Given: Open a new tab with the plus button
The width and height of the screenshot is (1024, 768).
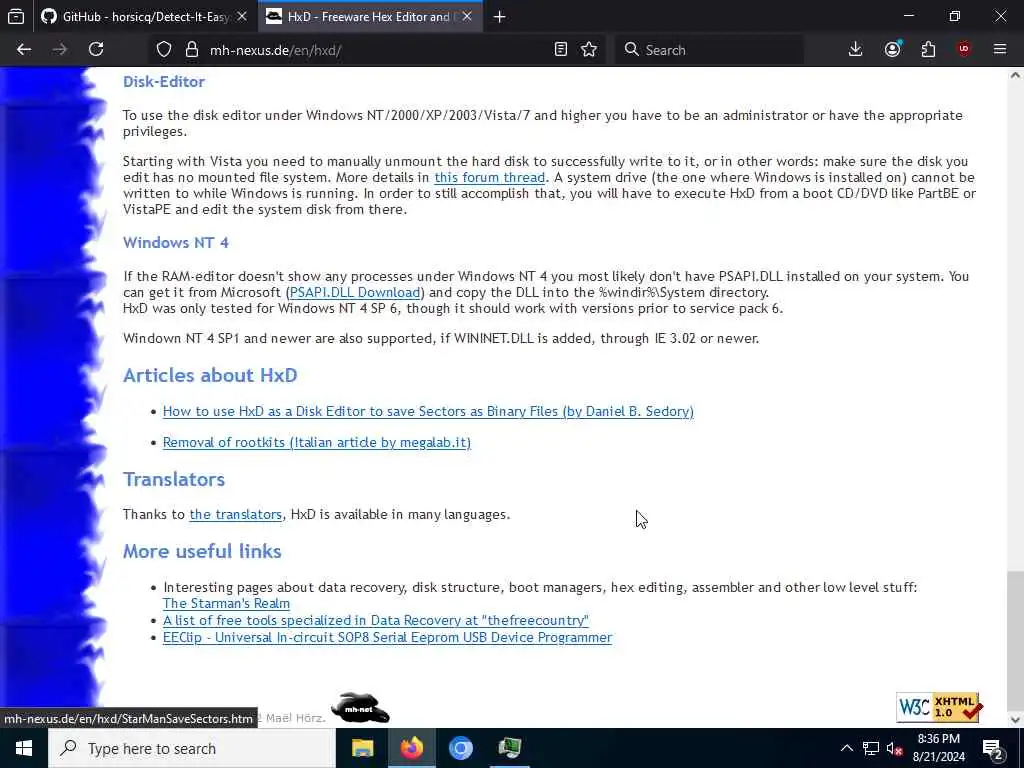Looking at the screenshot, I should [x=500, y=17].
